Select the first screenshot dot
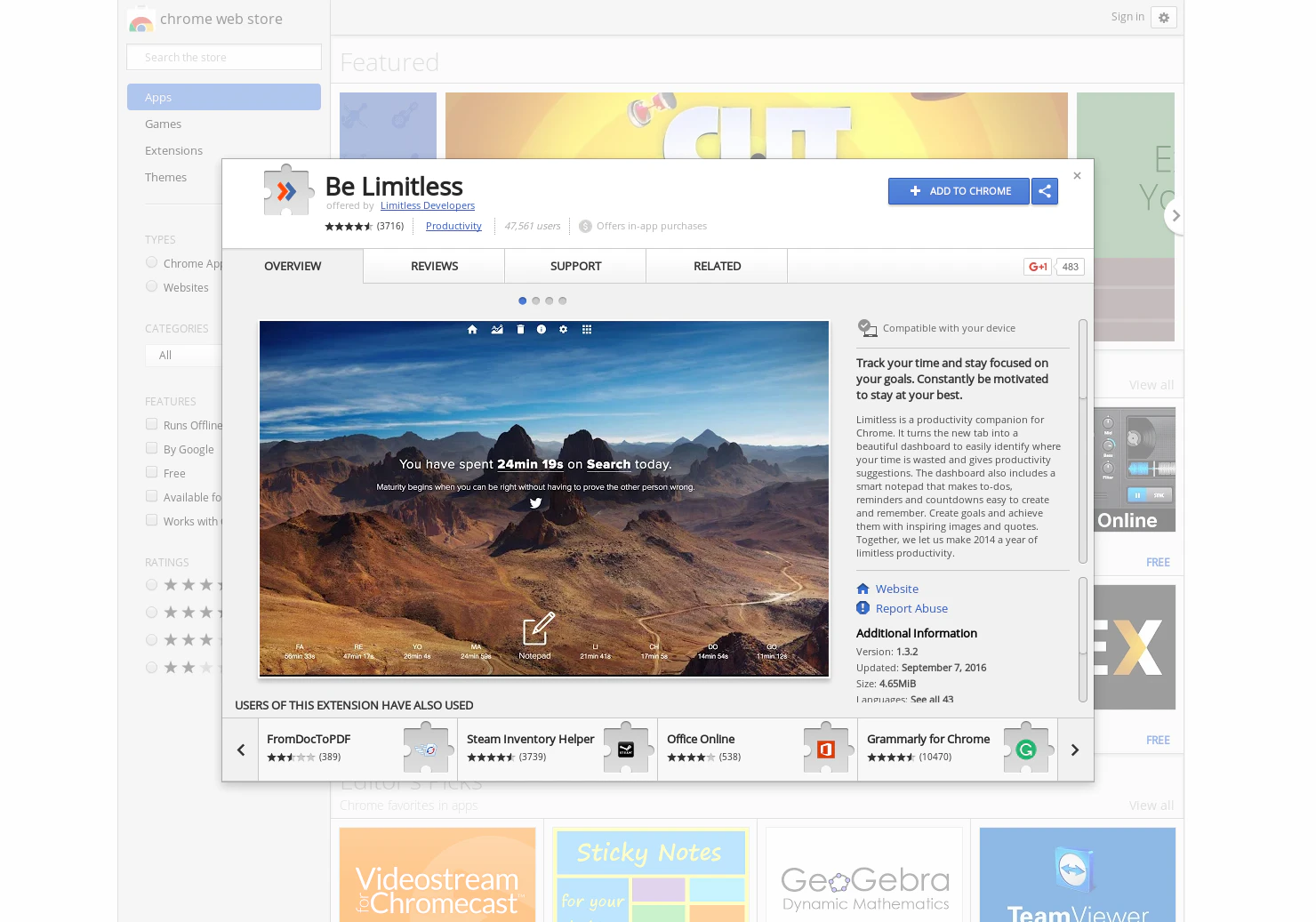The width and height of the screenshot is (1316, 922). 522,301
